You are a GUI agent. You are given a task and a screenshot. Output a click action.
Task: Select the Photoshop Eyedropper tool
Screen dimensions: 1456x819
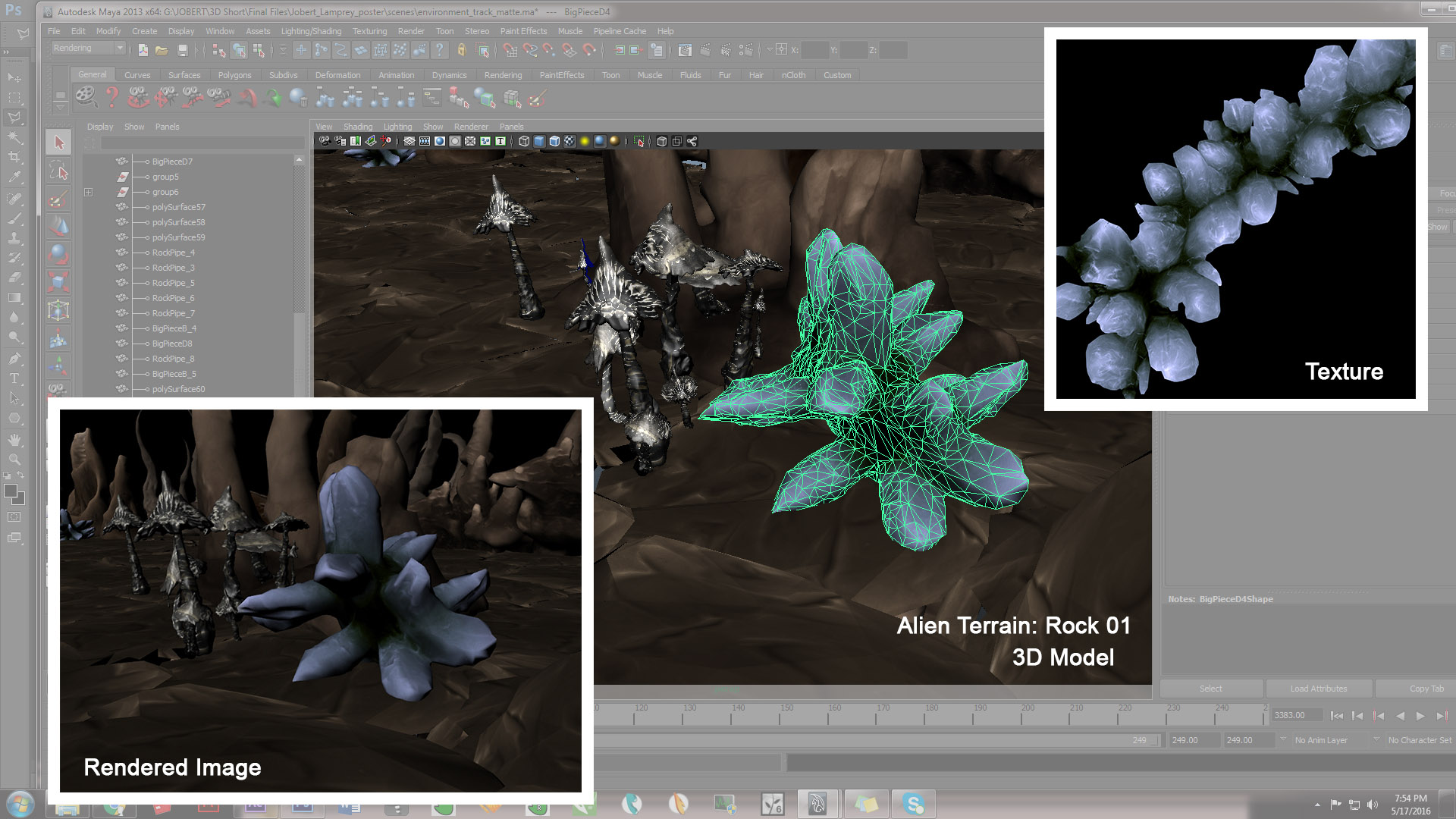click(x=14, y=177)
